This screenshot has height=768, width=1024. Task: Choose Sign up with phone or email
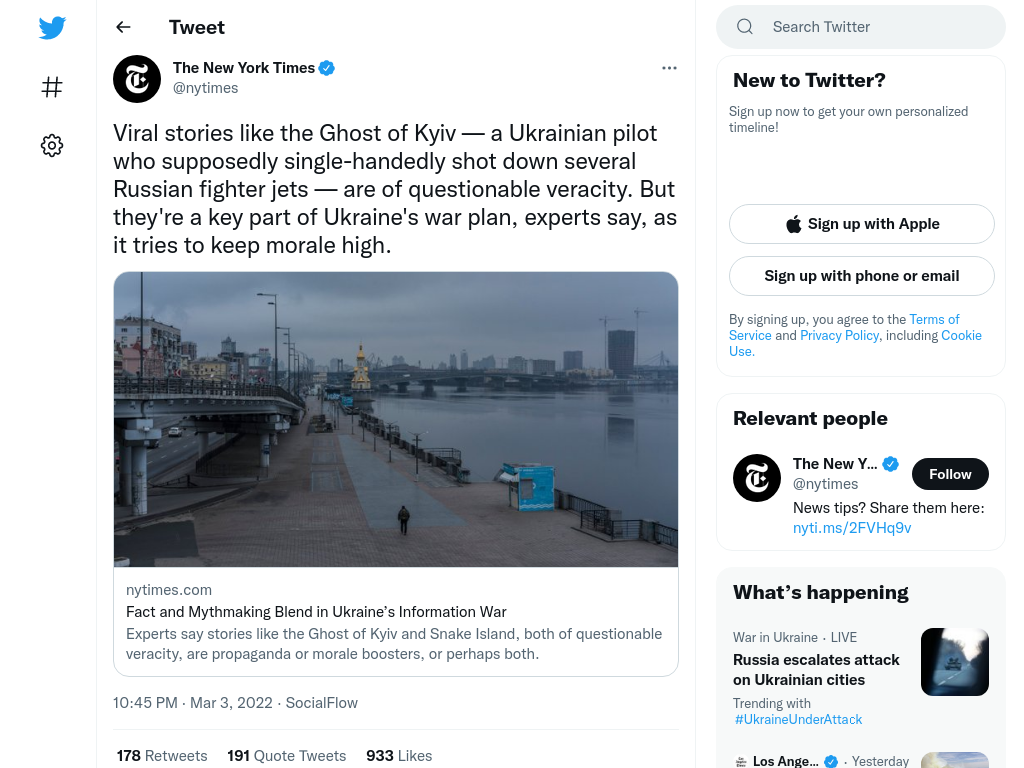click(x=861, y=276)
